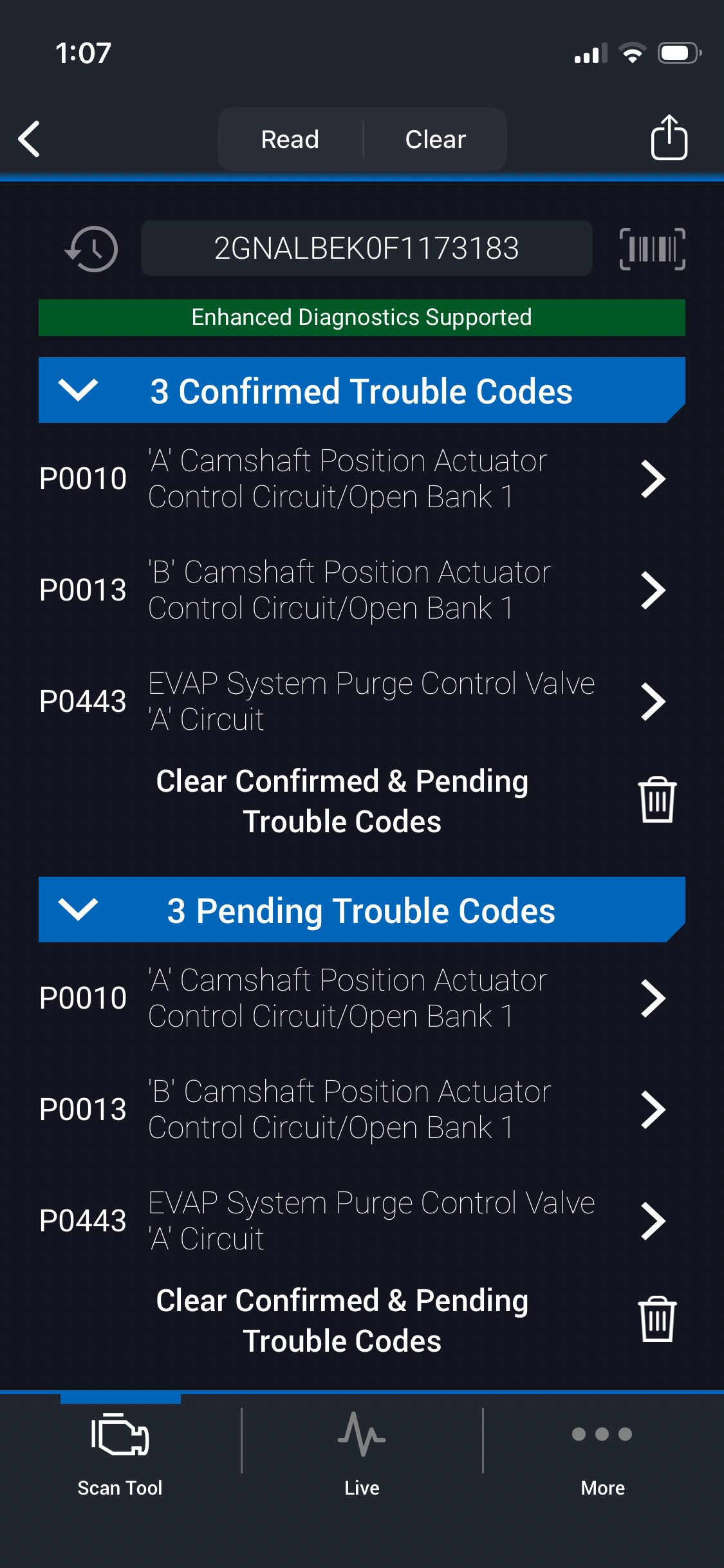Image resolution: width=724 pixels, height=1568 pixels.
Task: Tap the VIN number input field
Action: [x=366, y=248]
